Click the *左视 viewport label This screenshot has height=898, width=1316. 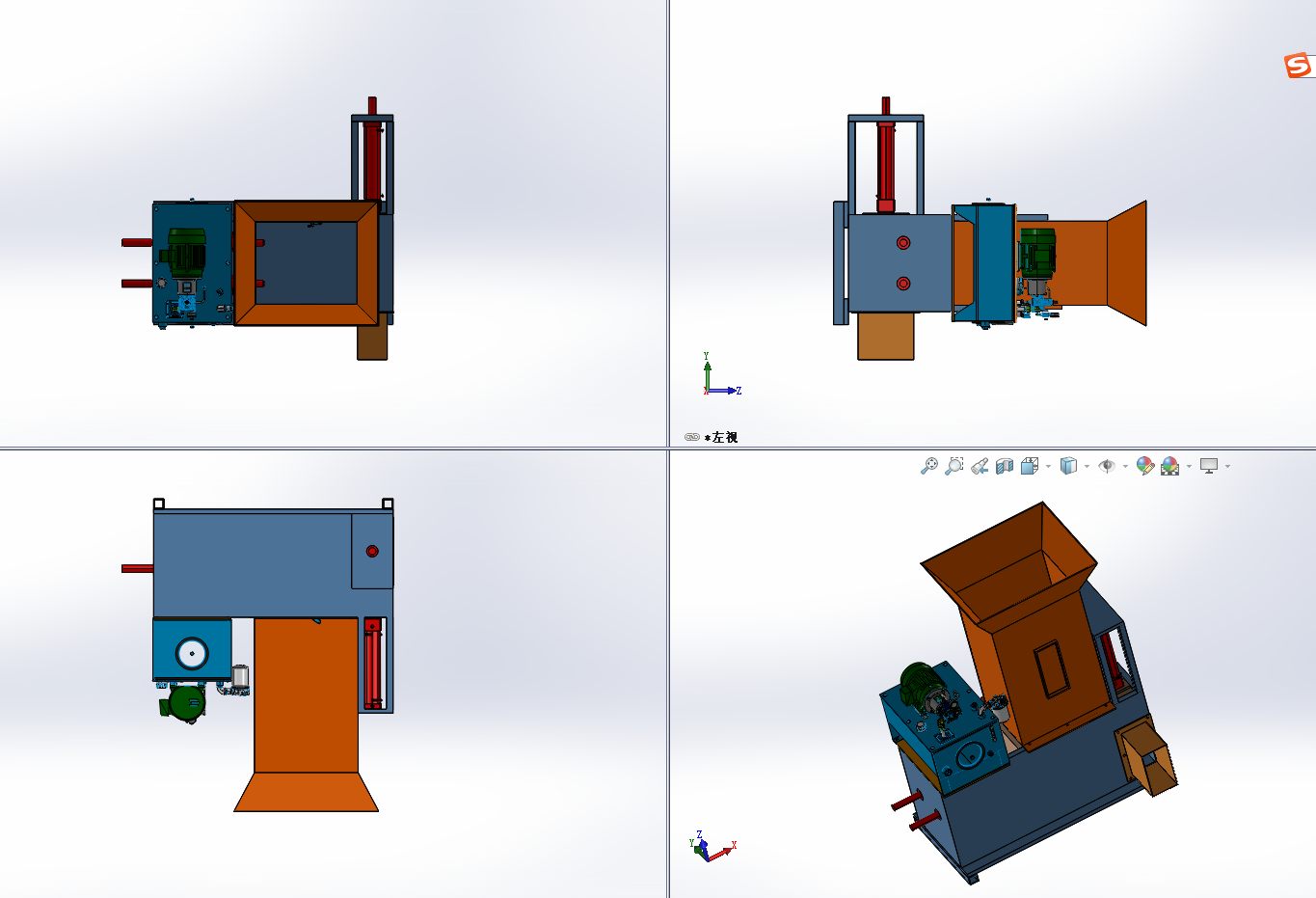pyautogui.click(x=721, y=437)
